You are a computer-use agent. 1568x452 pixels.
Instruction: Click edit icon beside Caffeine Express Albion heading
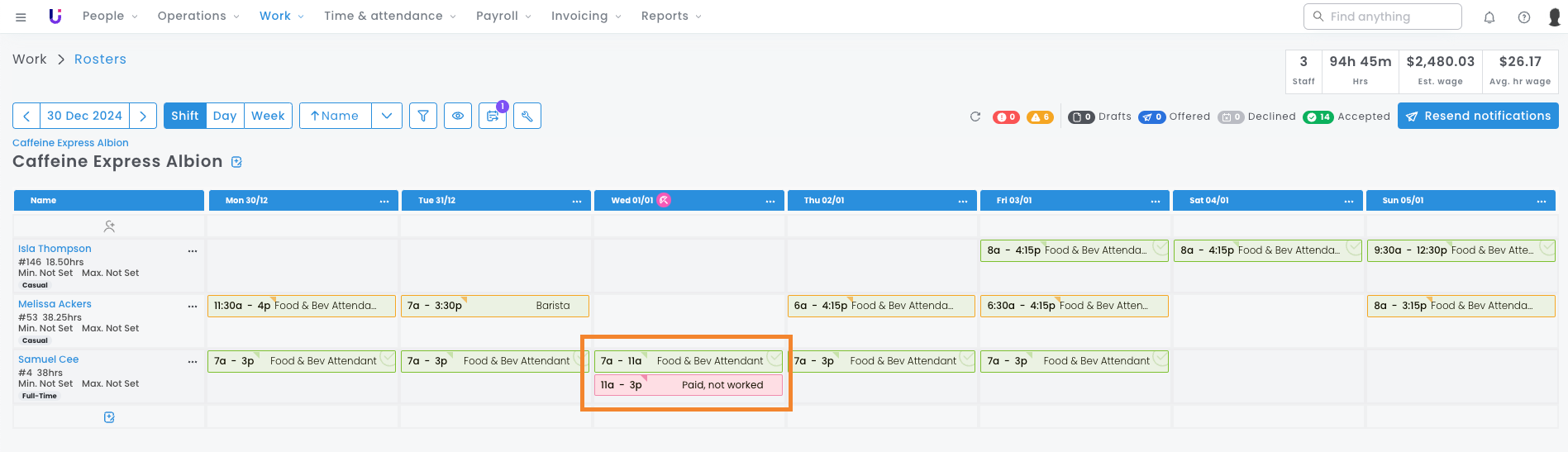(x=237, y=162)
